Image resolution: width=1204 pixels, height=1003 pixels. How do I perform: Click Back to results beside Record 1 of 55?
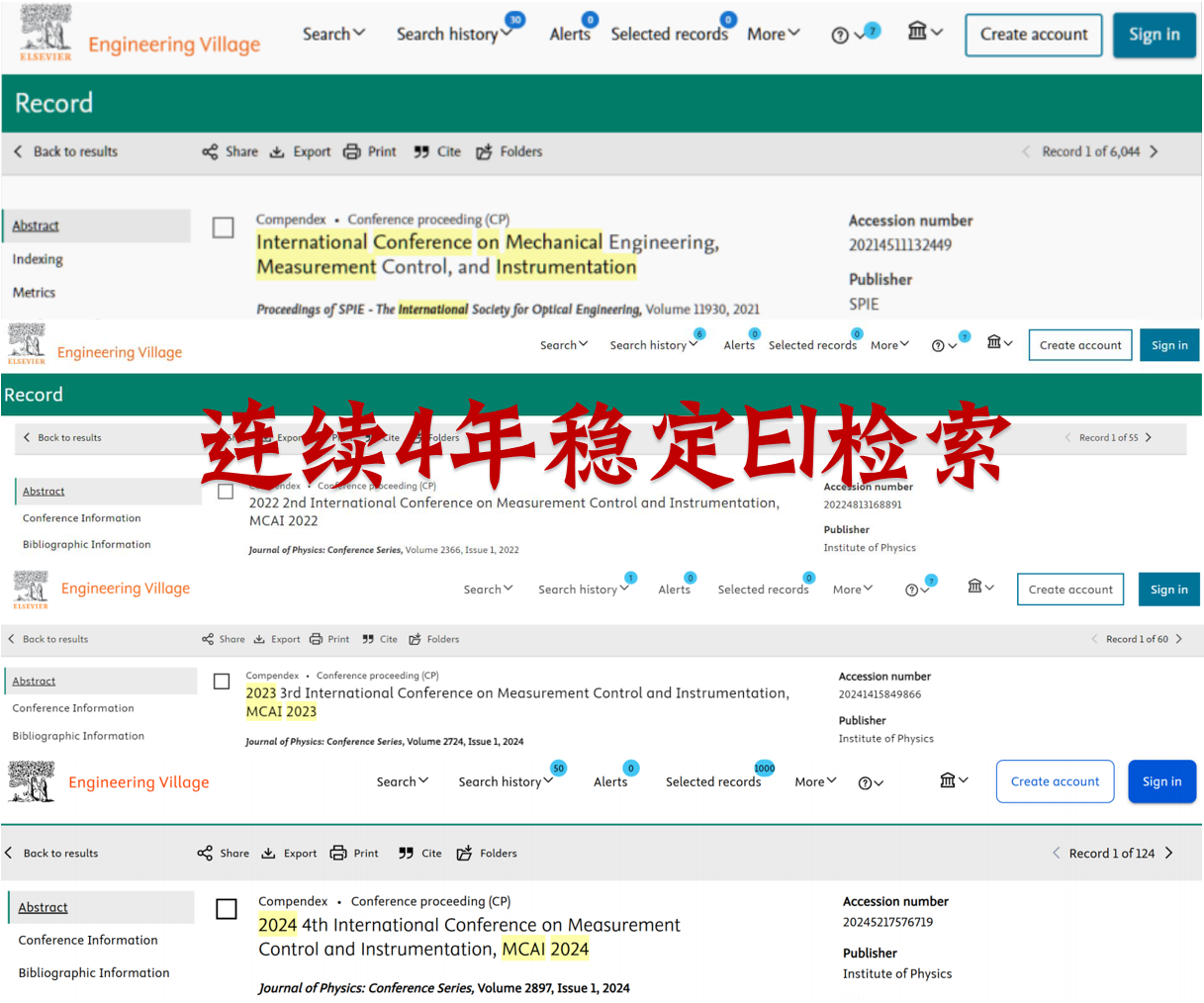(60, 437)
